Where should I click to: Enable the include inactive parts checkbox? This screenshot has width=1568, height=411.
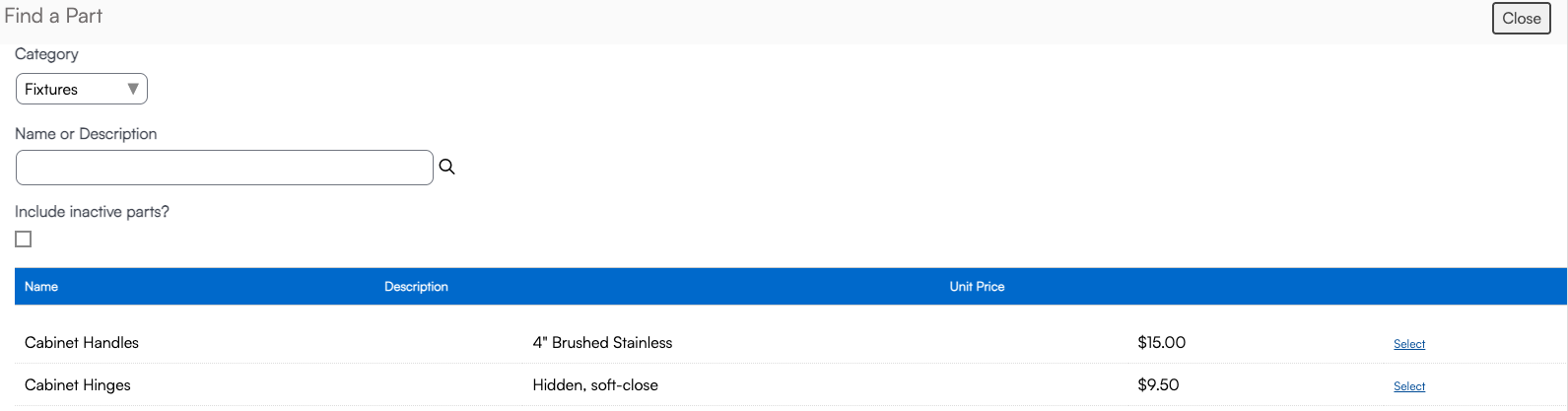24,240
